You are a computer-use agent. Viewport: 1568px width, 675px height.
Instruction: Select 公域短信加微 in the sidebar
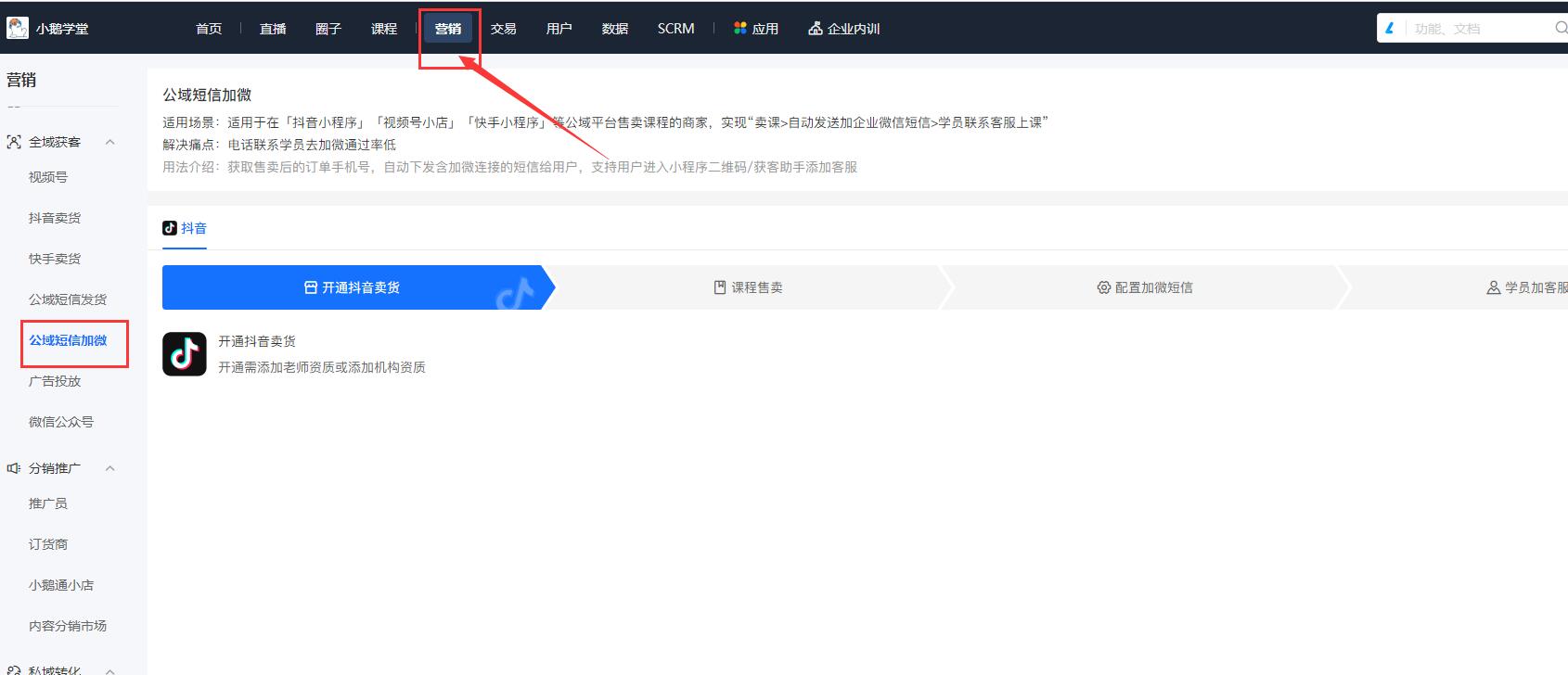click(68, 340)
